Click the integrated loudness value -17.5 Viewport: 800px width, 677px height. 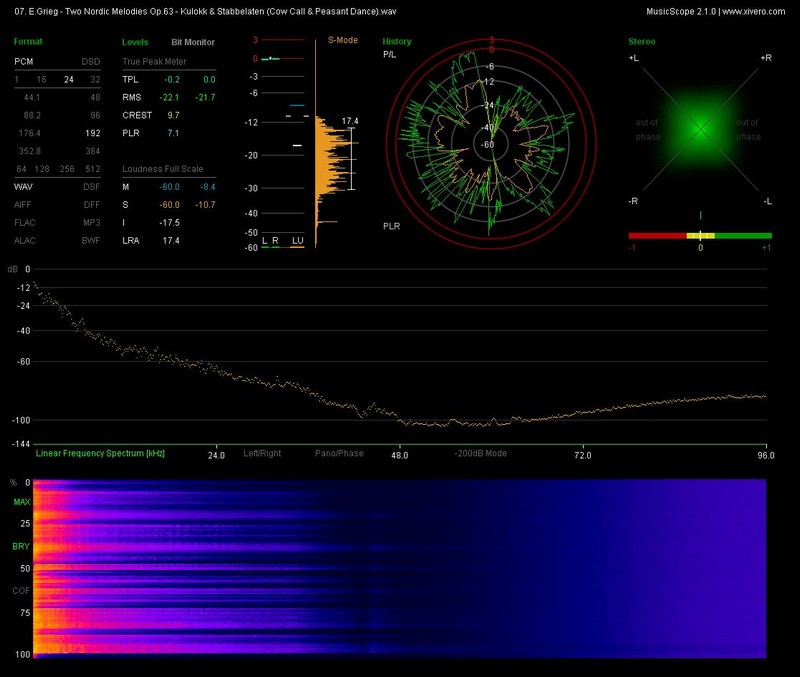point(169,222)
